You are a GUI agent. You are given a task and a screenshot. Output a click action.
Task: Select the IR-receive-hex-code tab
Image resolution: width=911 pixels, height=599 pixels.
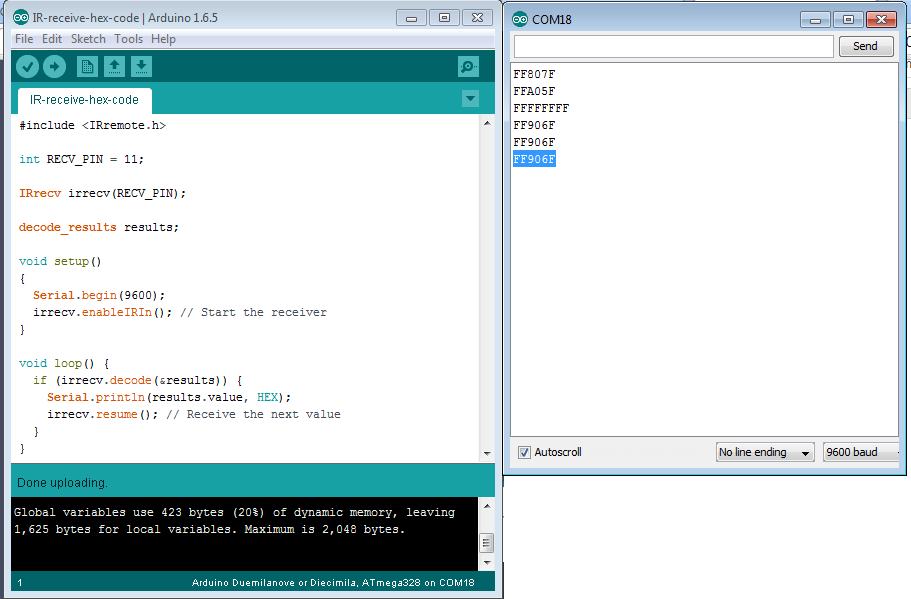[x=85, y=100]
